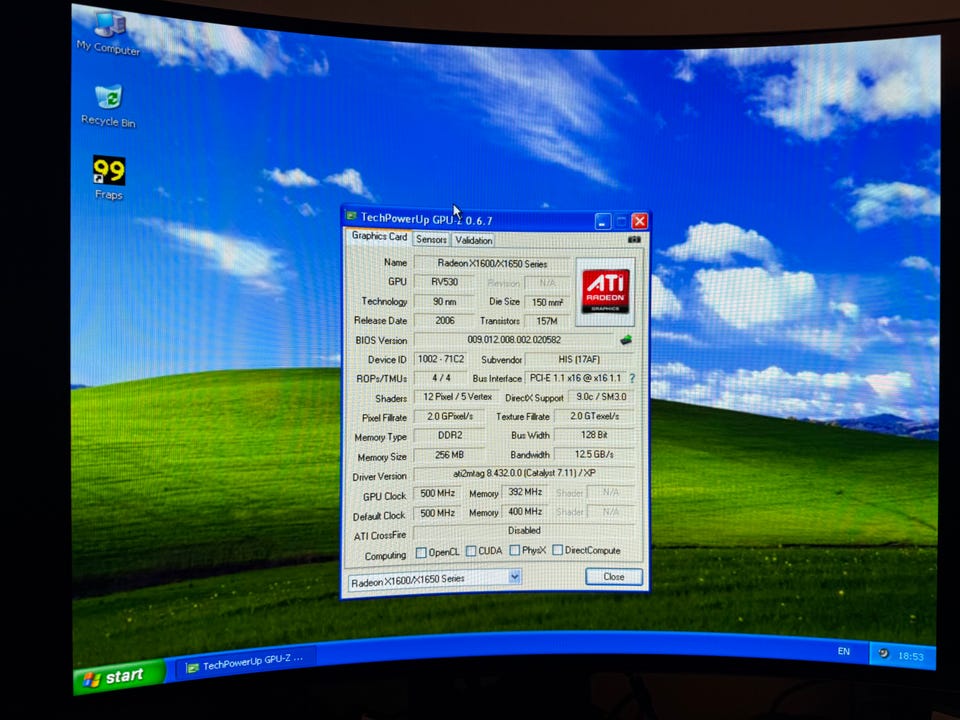Click Bus Interface field PCI-E 1.1 x16
960x720 pixels.
(576, 378)
